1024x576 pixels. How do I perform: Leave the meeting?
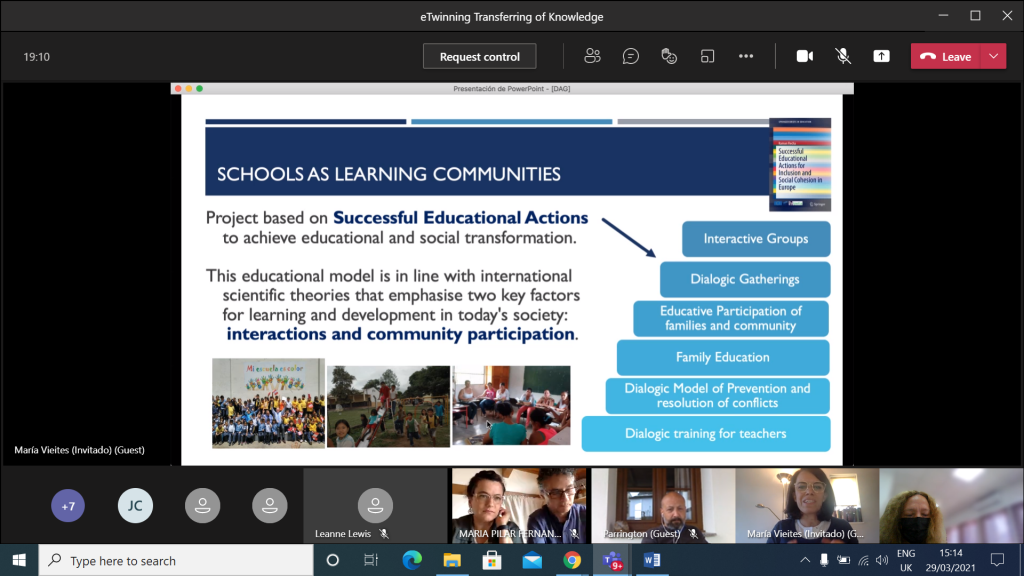[946, 56]
